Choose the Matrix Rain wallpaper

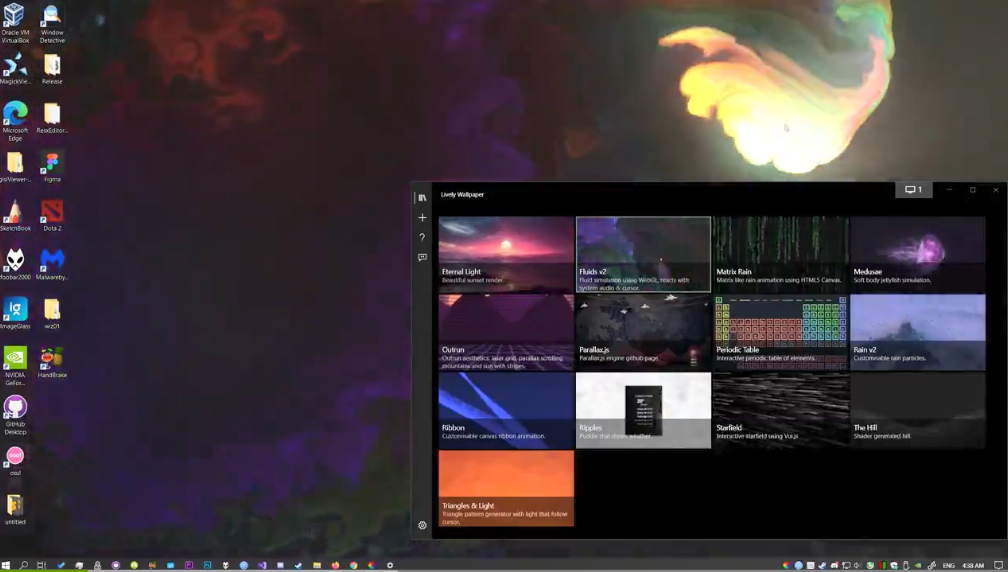tap(780, 255)
